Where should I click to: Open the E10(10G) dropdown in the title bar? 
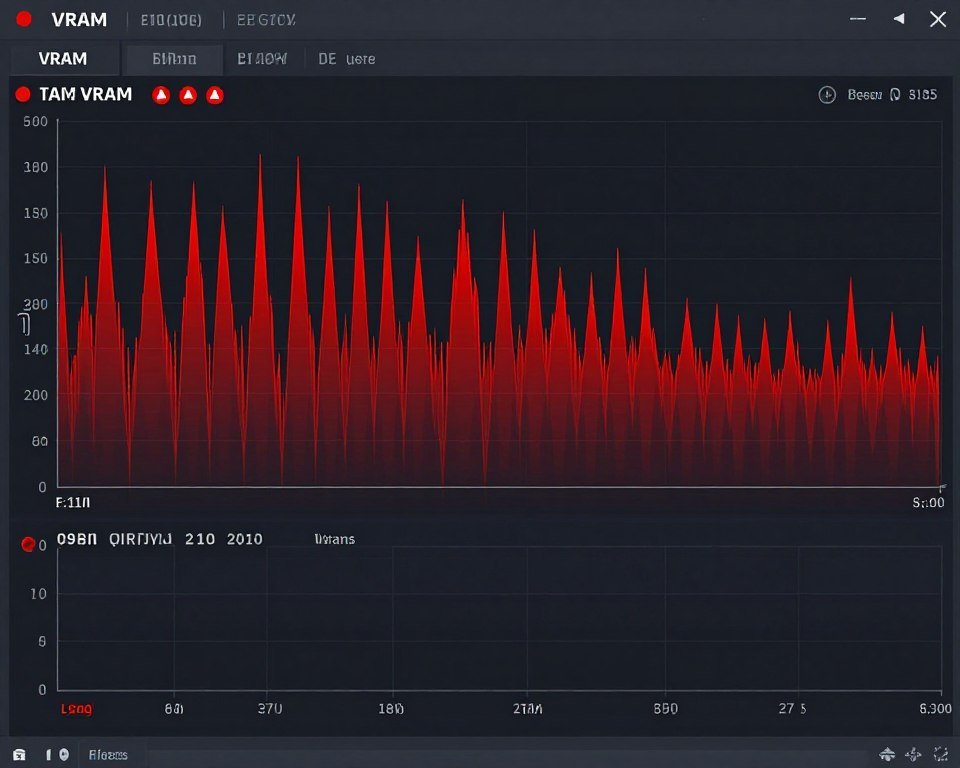(x=170, y=19)
